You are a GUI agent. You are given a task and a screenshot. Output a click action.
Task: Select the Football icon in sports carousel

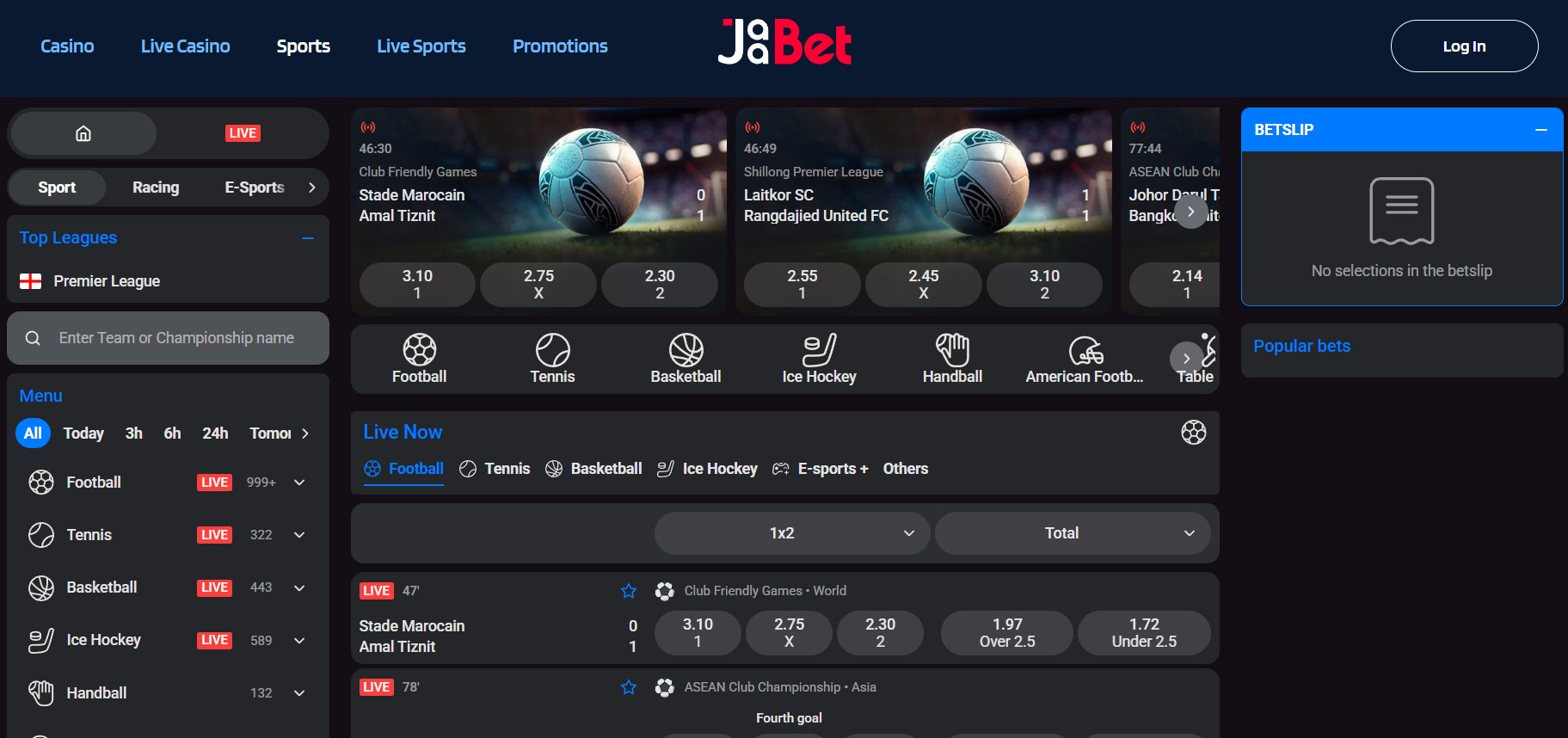(419, 349)
